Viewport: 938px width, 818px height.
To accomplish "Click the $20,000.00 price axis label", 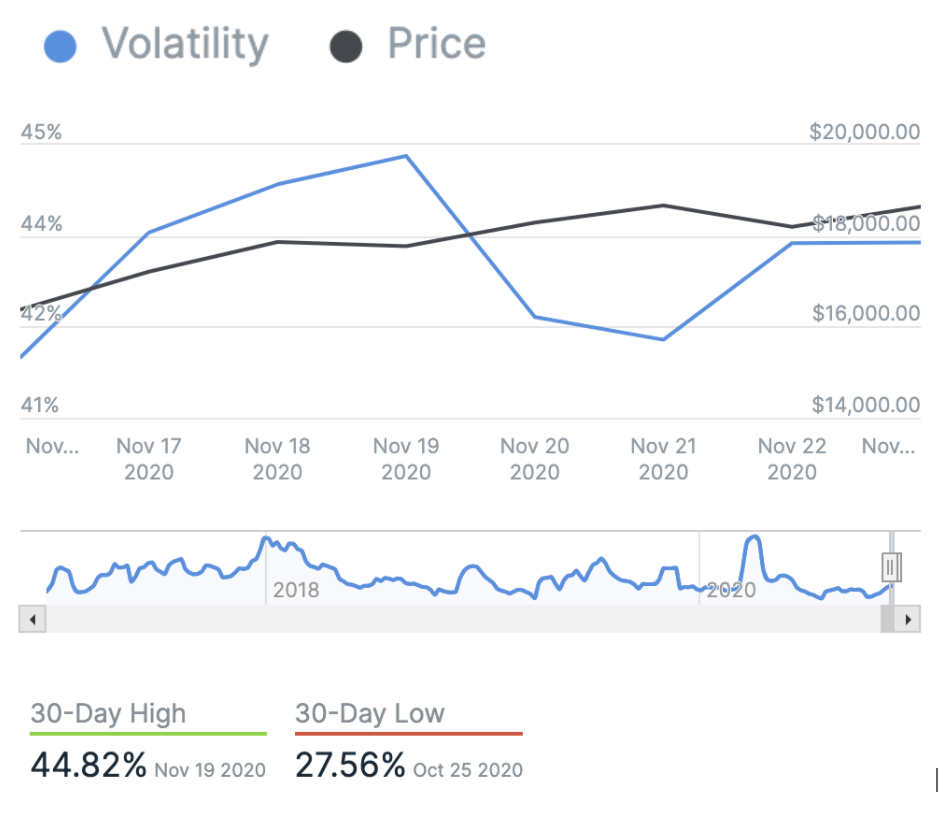I will click(864, 132).
